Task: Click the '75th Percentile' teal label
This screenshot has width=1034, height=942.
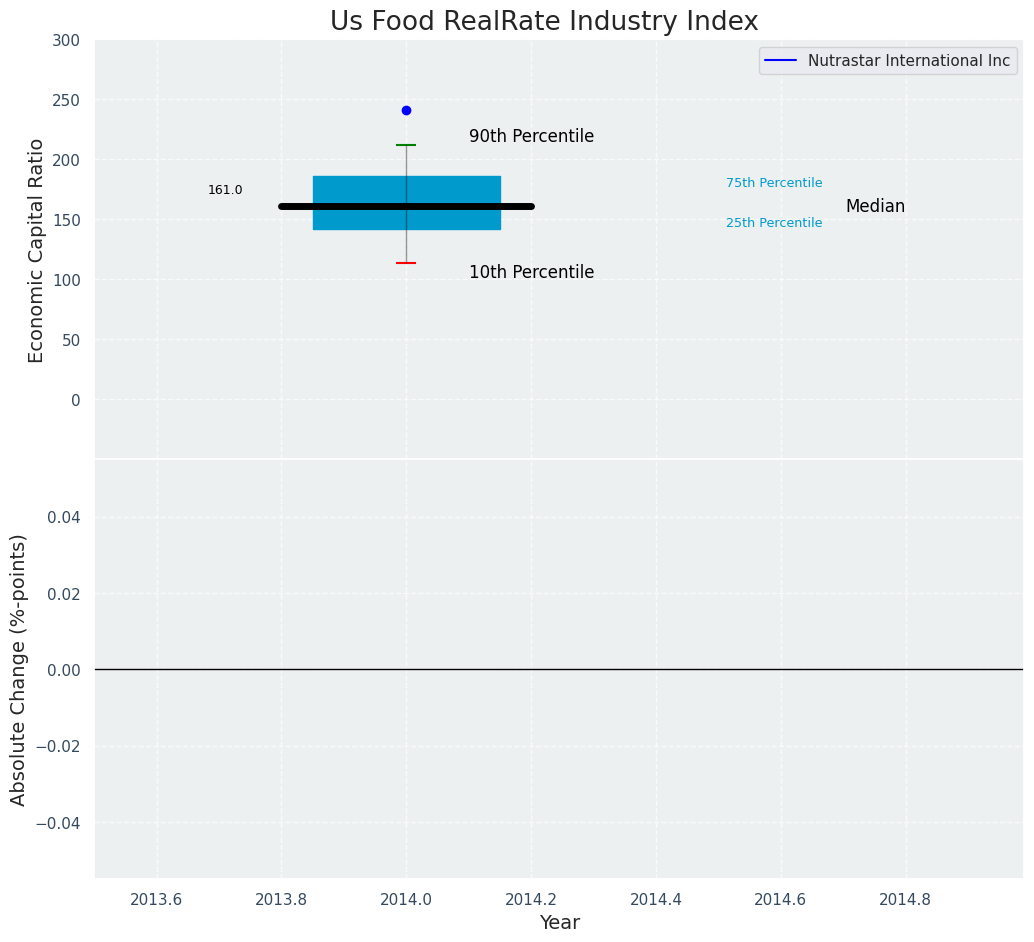Action: [x=774, y=183]
